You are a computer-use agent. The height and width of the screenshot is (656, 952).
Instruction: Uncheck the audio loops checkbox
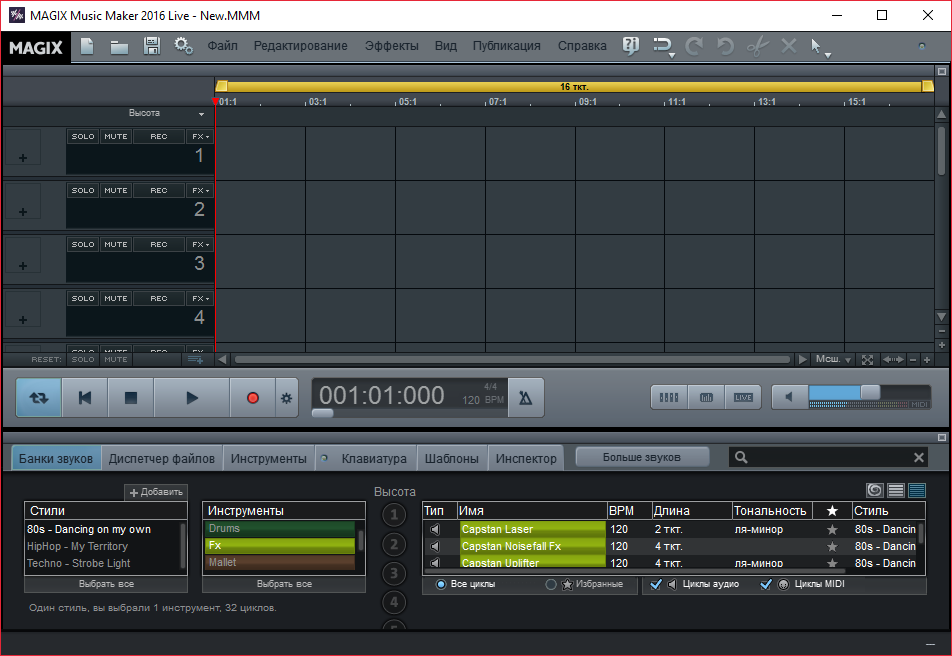coord(656,584)
